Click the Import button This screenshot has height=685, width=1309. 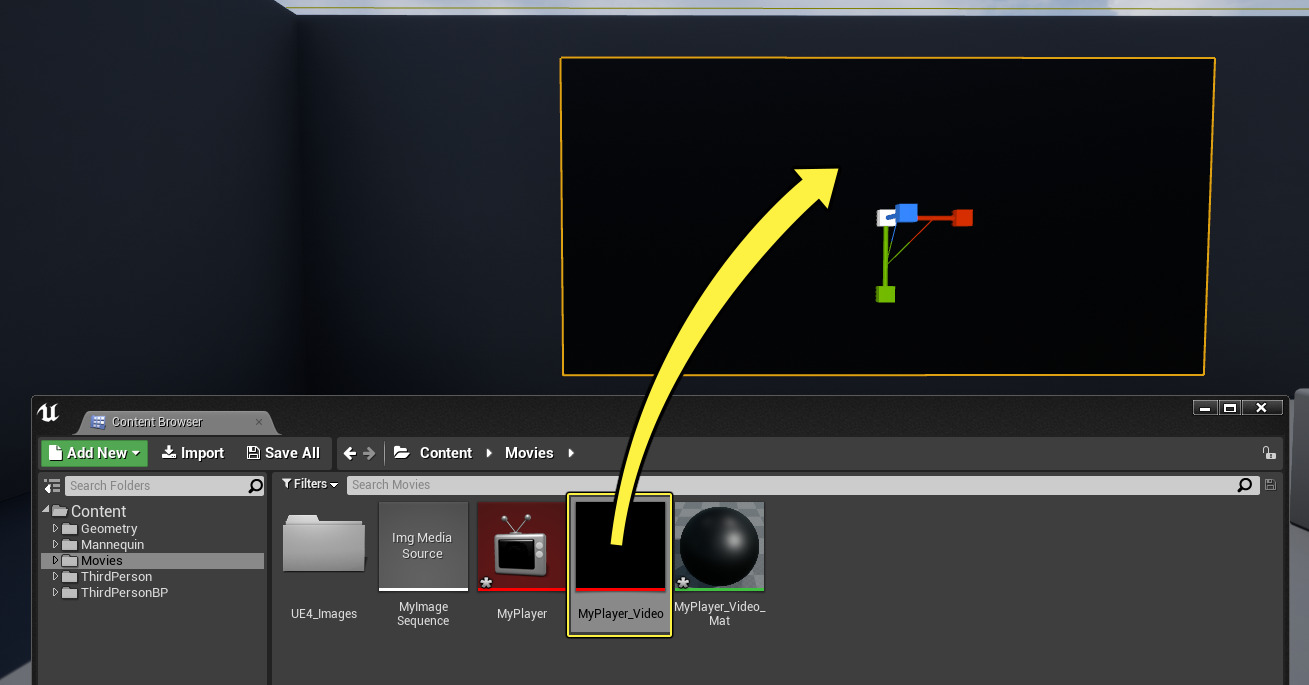point(193,453)
